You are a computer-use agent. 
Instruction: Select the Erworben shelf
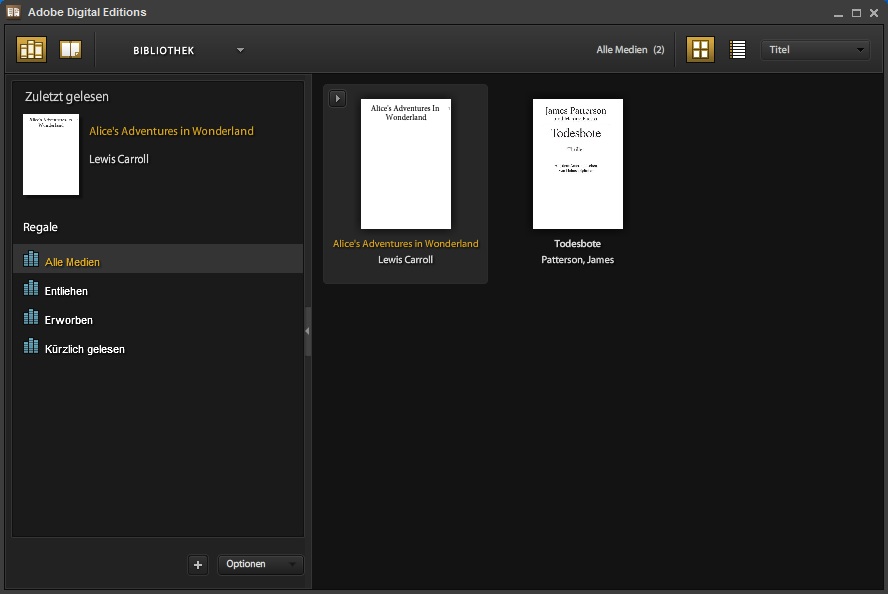[158, 318]
